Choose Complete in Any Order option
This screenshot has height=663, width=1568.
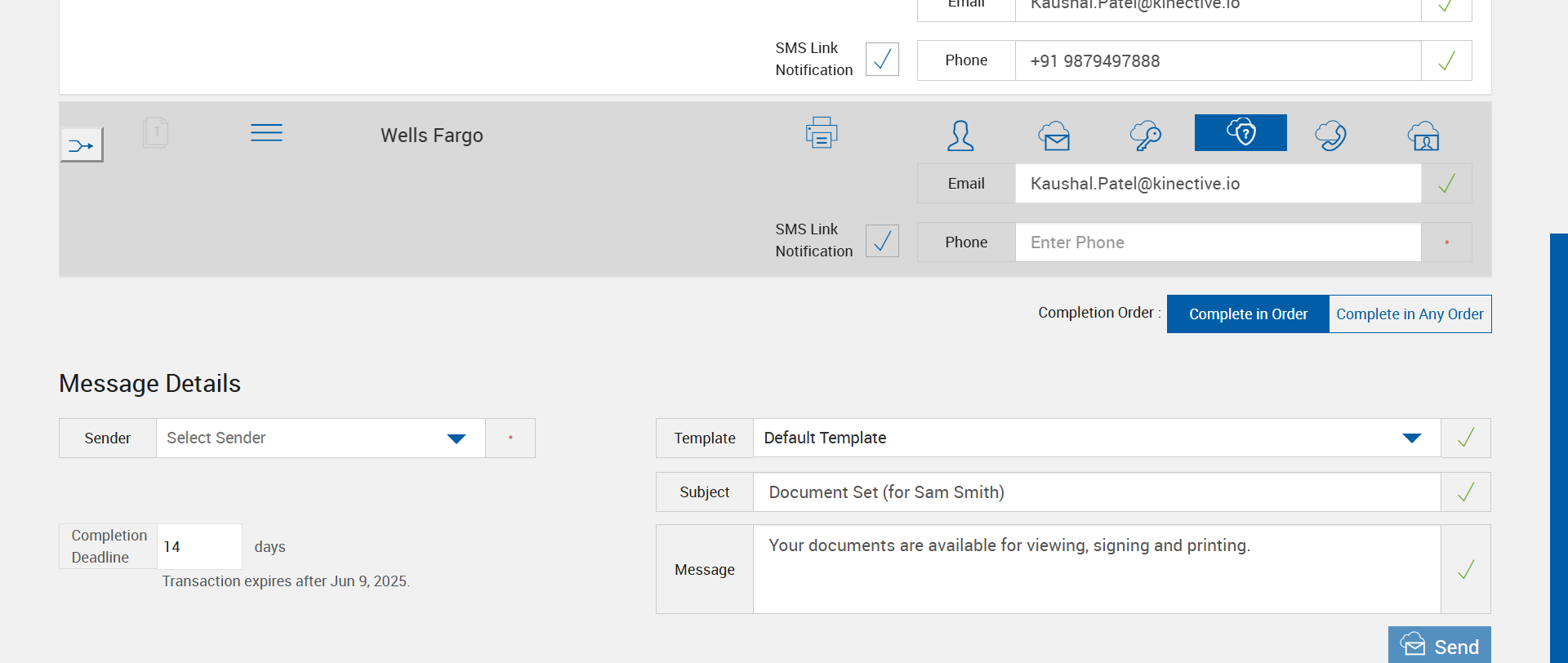click(1410, 314)
